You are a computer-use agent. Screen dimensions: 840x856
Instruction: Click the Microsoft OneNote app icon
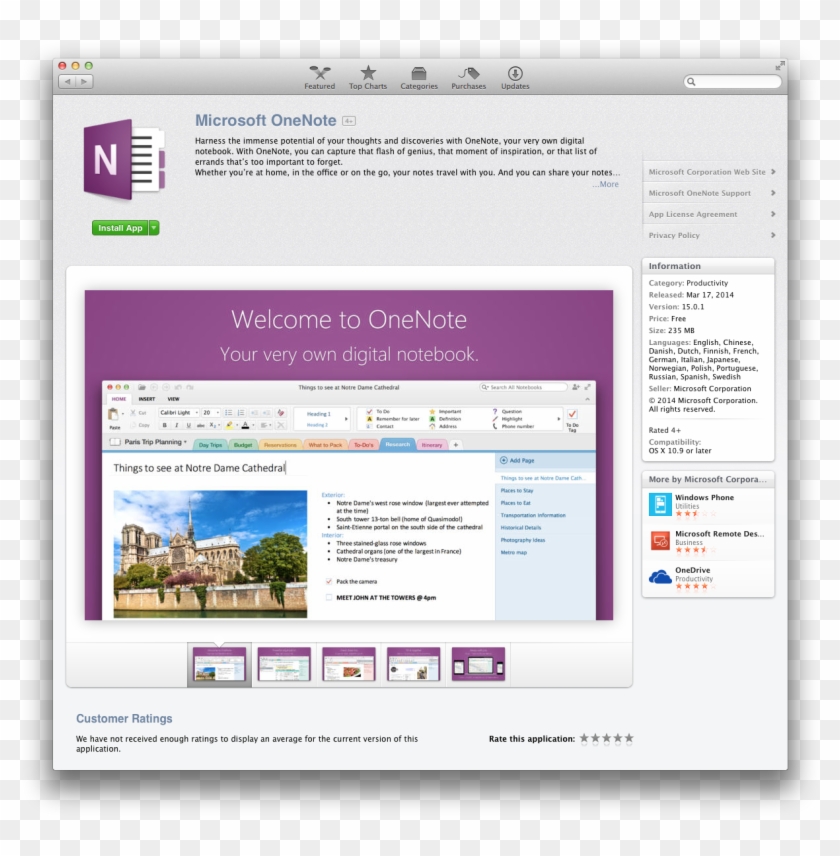(x=124, y=159)
